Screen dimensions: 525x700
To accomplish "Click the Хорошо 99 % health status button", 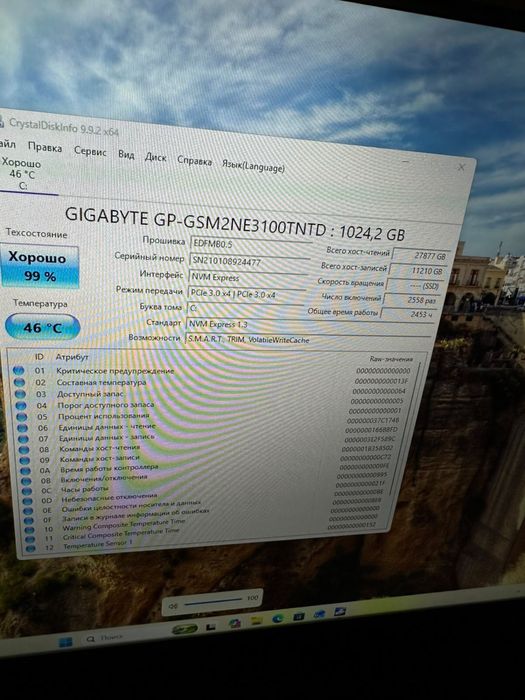I will point(40,267).
